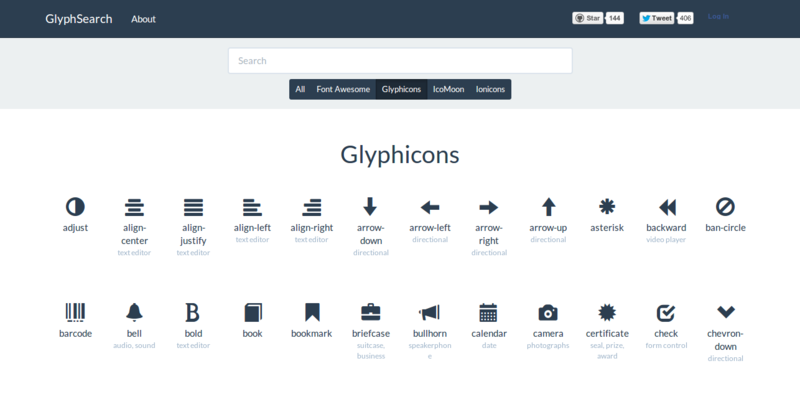Pick the backward icon
The height and width of the screenshot is (399, 800).
(666, 207)
